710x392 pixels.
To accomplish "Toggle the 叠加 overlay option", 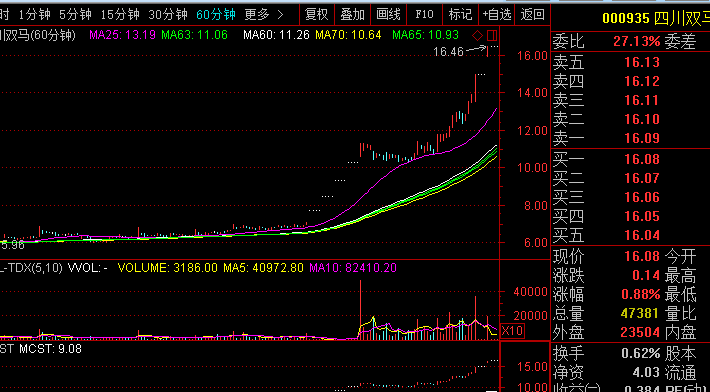I will tap(353, 15).
